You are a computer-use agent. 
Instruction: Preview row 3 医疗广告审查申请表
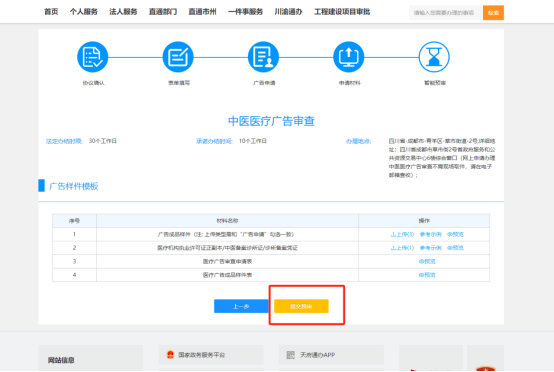427,261
